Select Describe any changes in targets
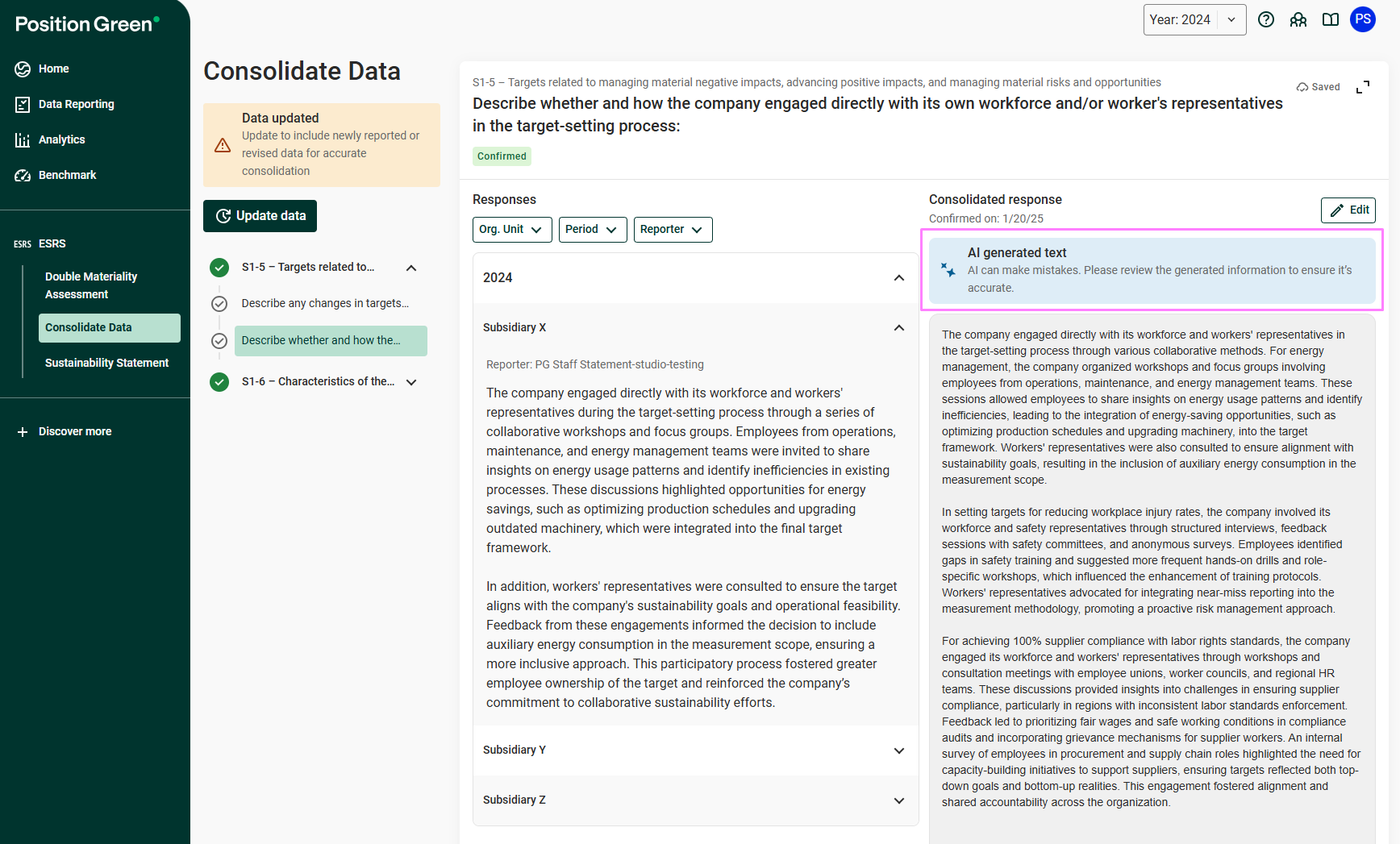Image resolution: width=1400 pixels, height=844 pixels. (325, 303)
